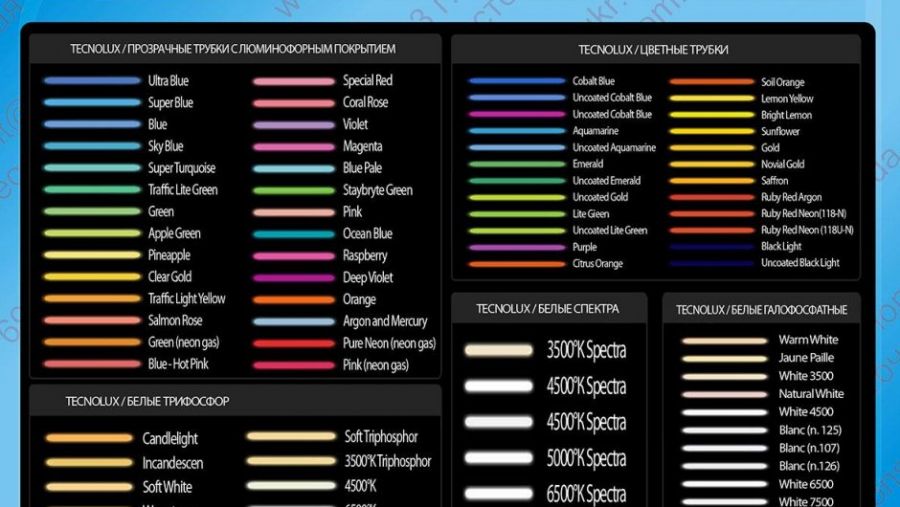Click the 'Novial Gold' label text
The image size is (900, 507).
[783, 164]
